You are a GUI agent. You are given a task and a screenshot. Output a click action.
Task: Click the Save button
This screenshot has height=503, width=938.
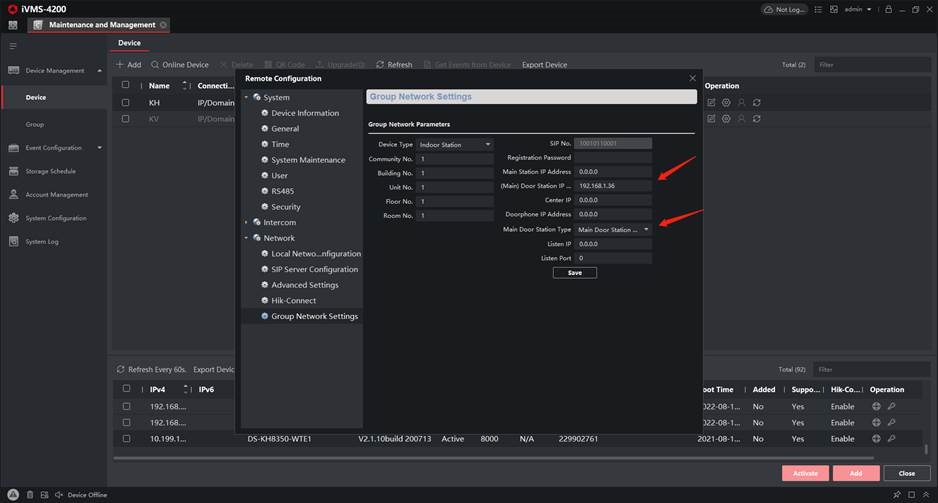574,272
